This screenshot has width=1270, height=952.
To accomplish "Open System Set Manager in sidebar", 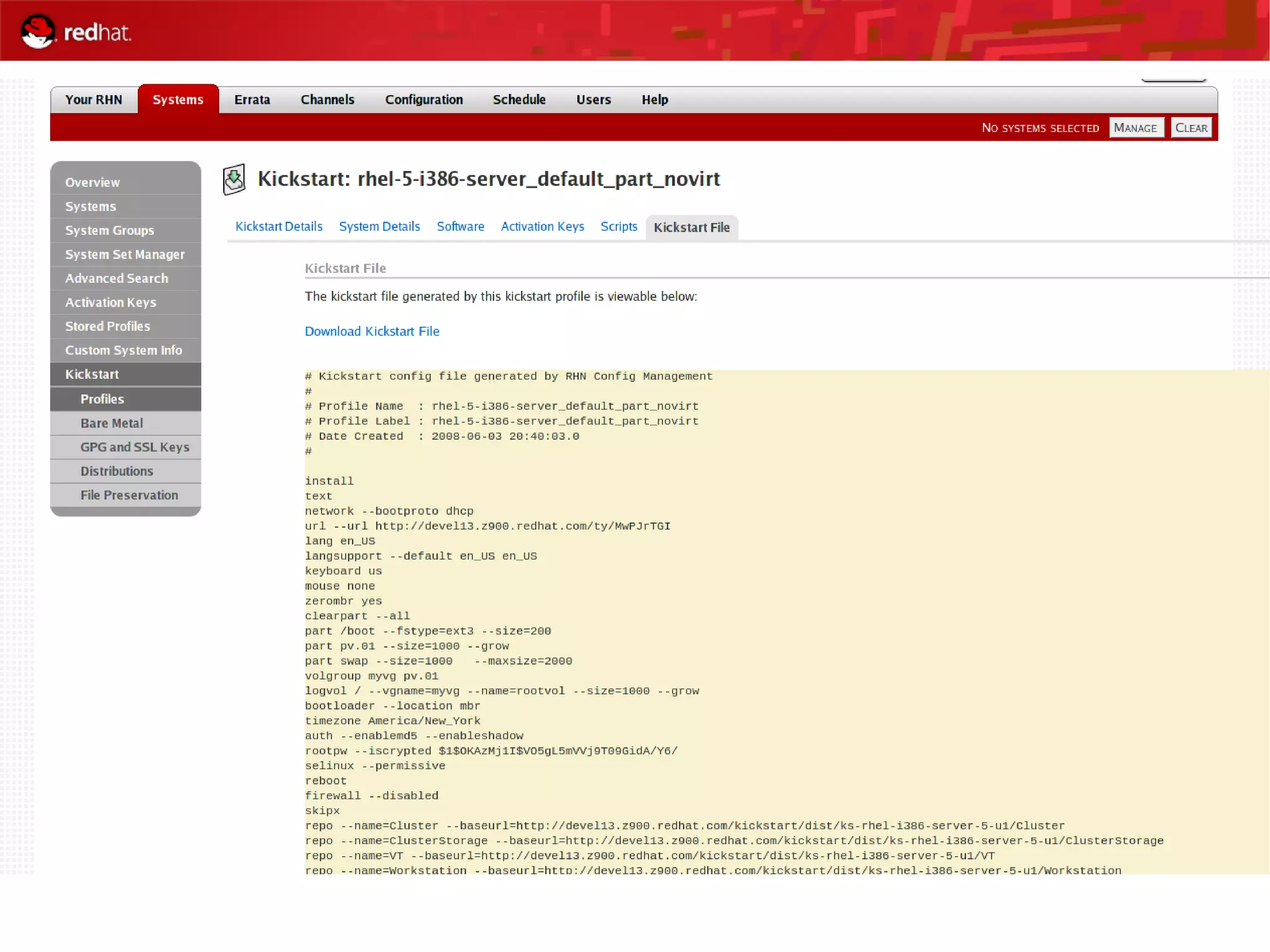I will tap(125, 254).
